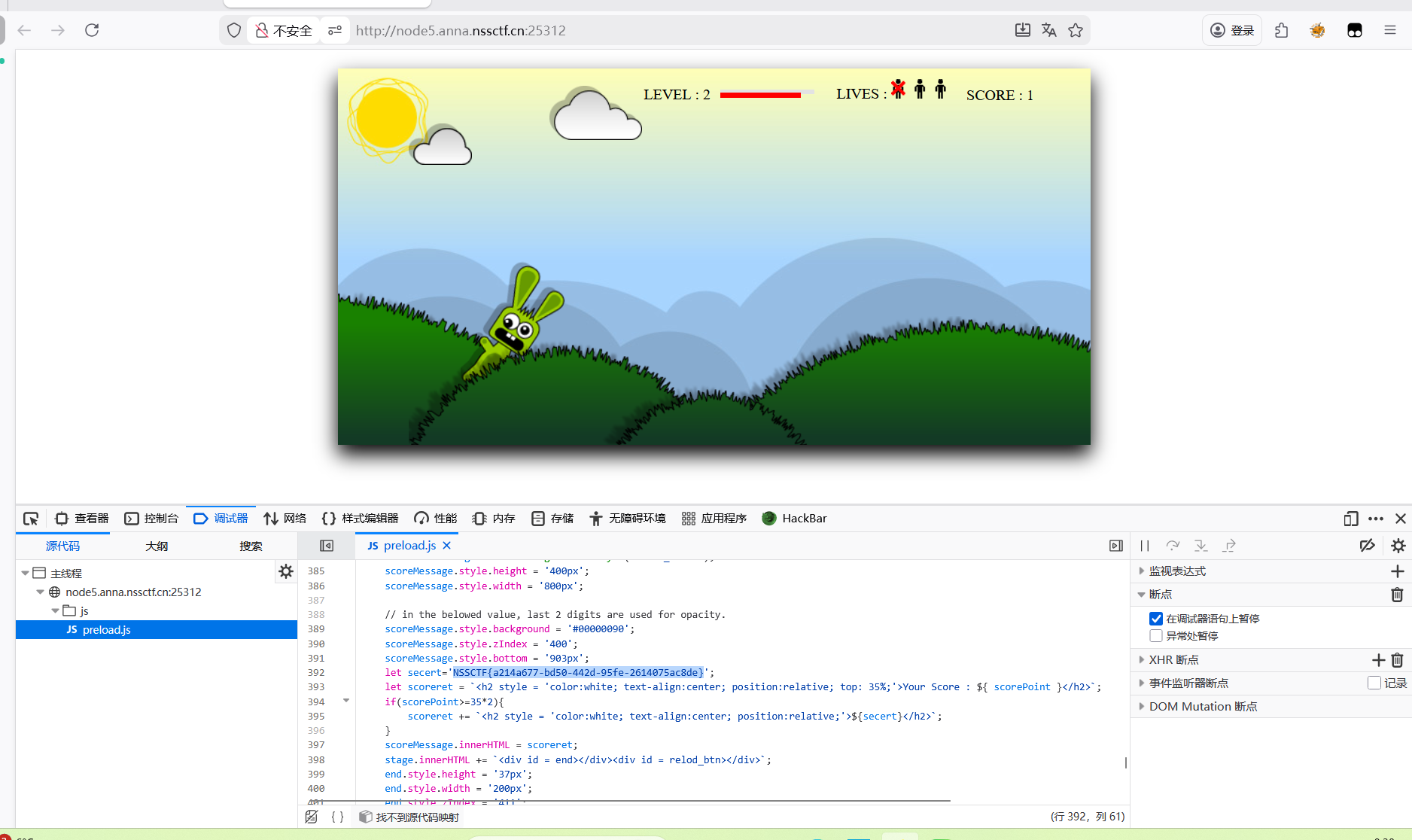Add a watch expression with plus icon
1412x840 pixels.
tap(1397, 571)
